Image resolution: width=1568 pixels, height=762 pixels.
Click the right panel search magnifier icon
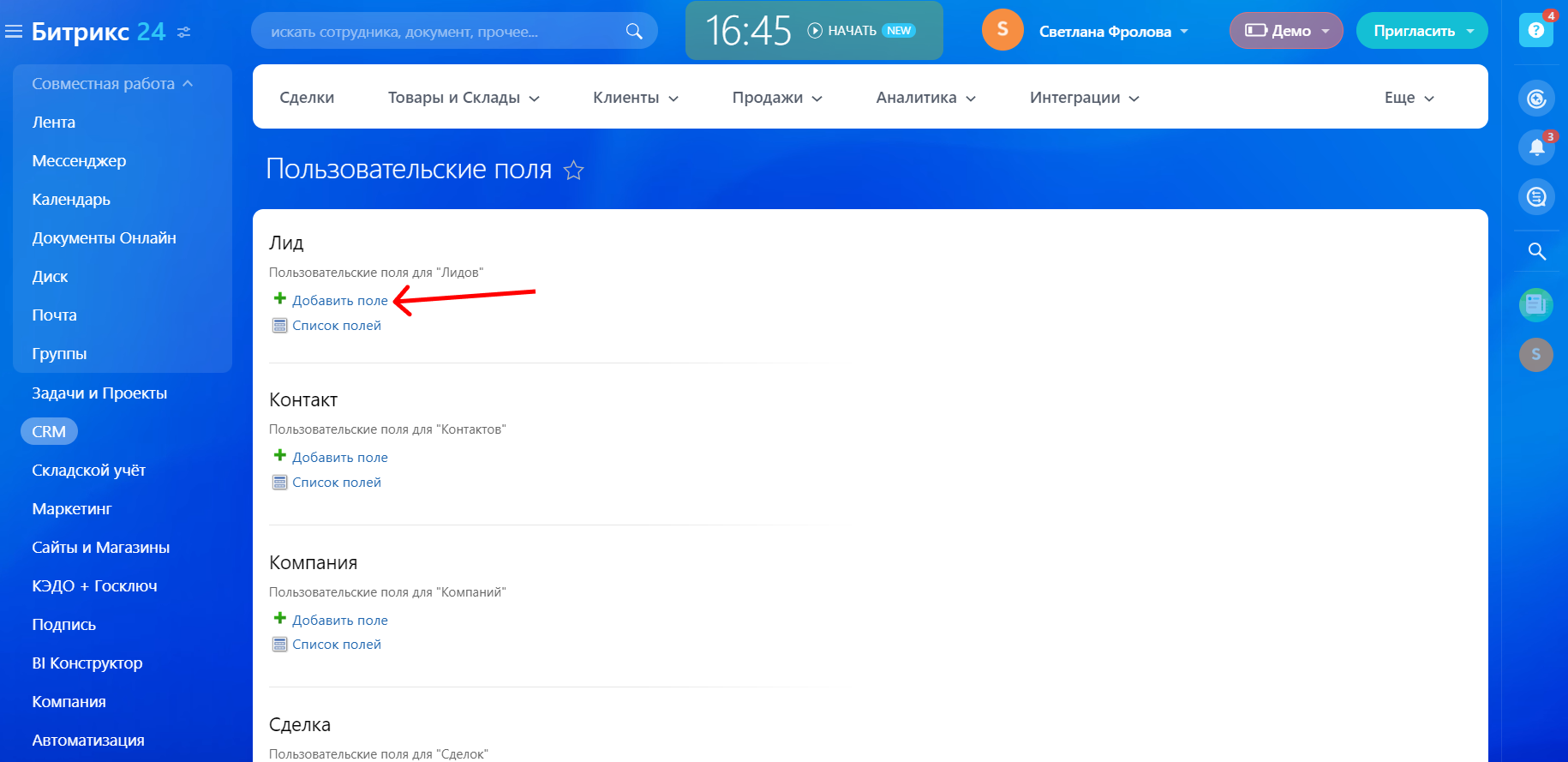(1537, 251)
